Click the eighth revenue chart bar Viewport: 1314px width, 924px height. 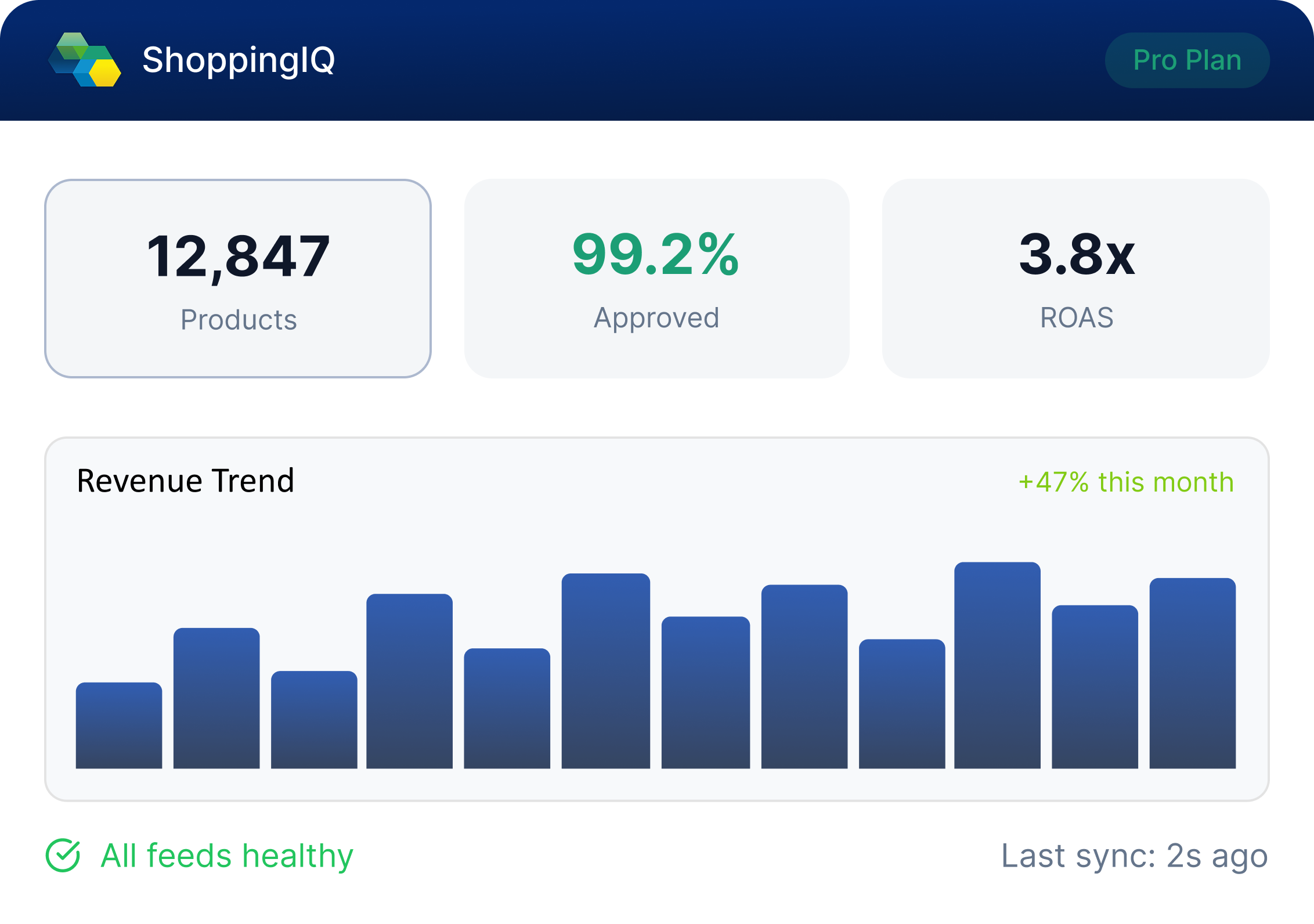point(804,677)
